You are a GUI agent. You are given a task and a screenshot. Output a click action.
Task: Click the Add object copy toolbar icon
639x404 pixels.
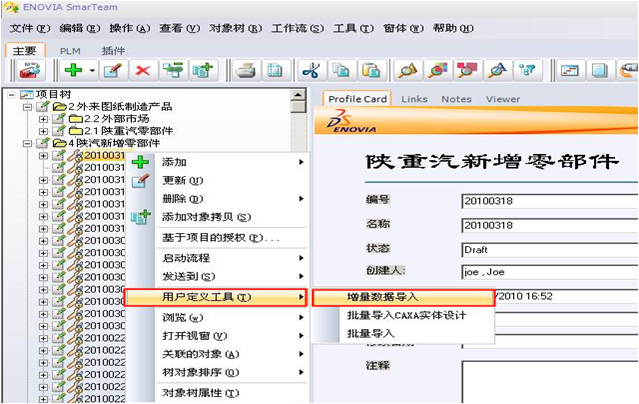click(x=203, y=71)
